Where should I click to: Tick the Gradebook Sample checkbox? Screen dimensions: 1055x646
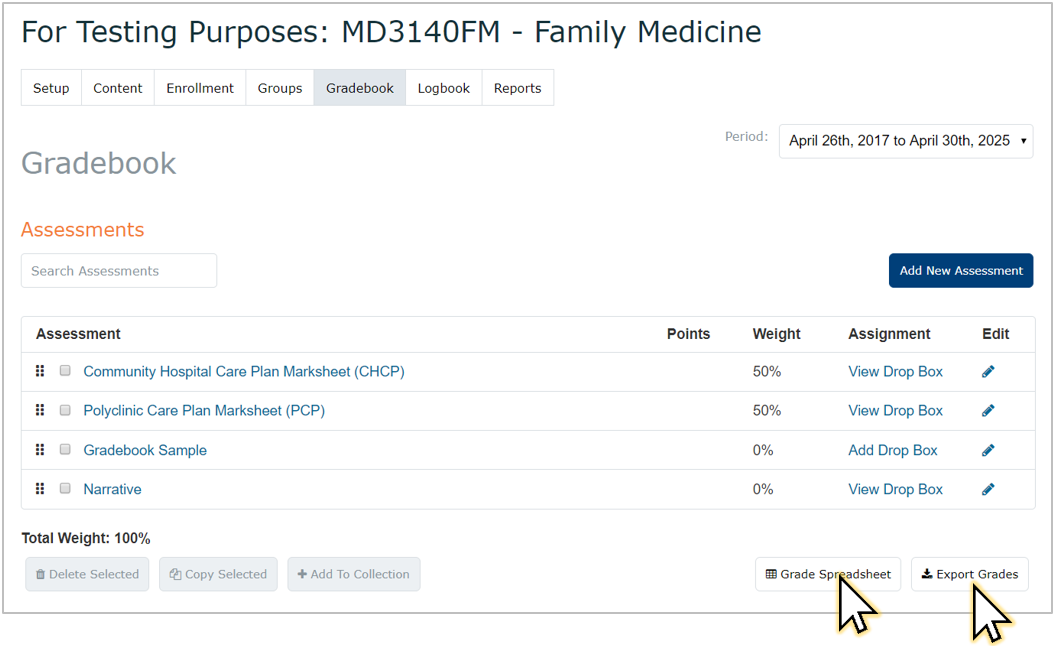65,450
